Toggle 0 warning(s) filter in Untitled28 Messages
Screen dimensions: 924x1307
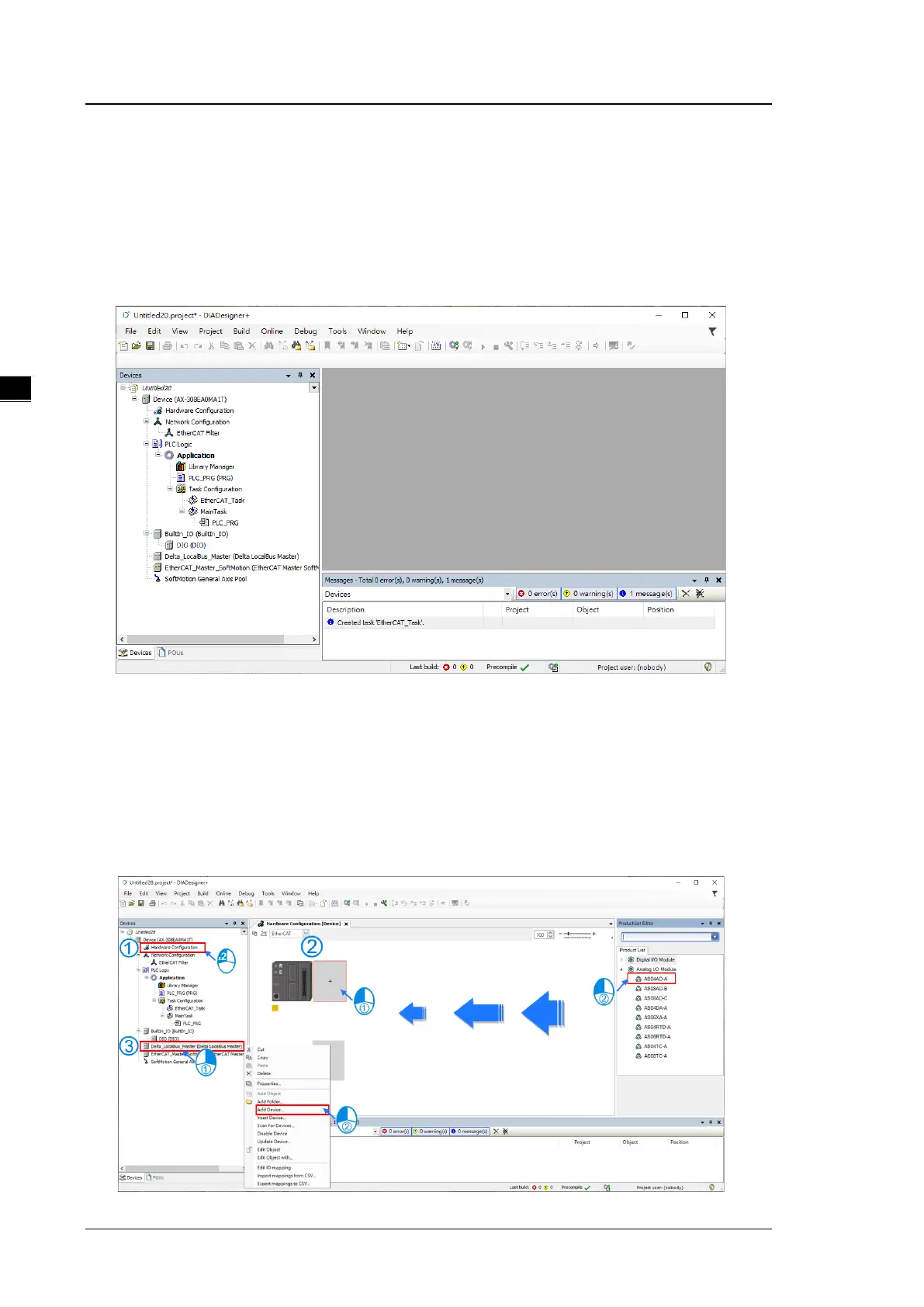point(431,1132)
